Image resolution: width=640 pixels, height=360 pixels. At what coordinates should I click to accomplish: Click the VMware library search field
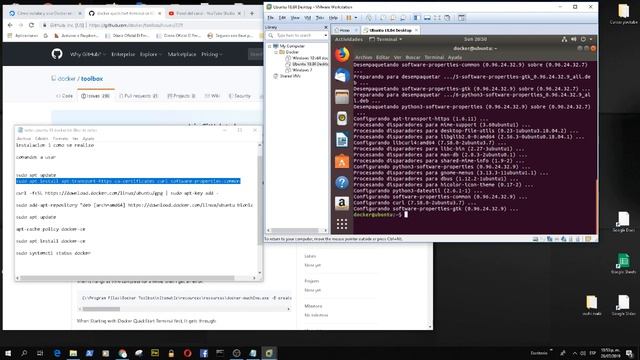pyautogui.click(x=296, y=36)
